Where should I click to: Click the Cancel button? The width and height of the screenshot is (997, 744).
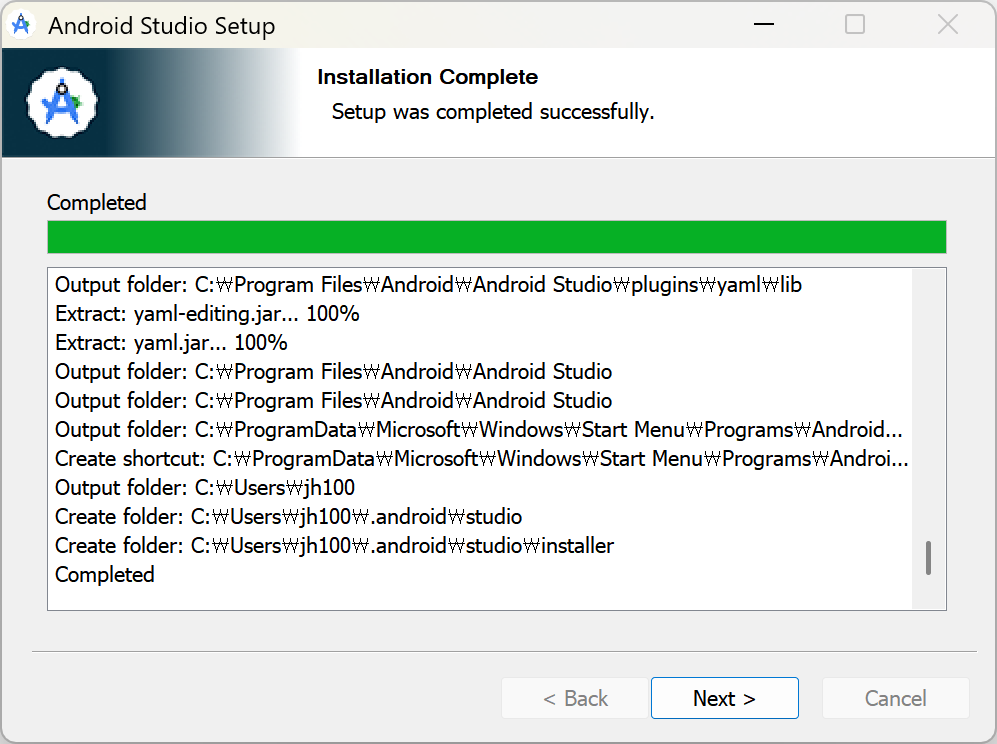tap(895, 698)
